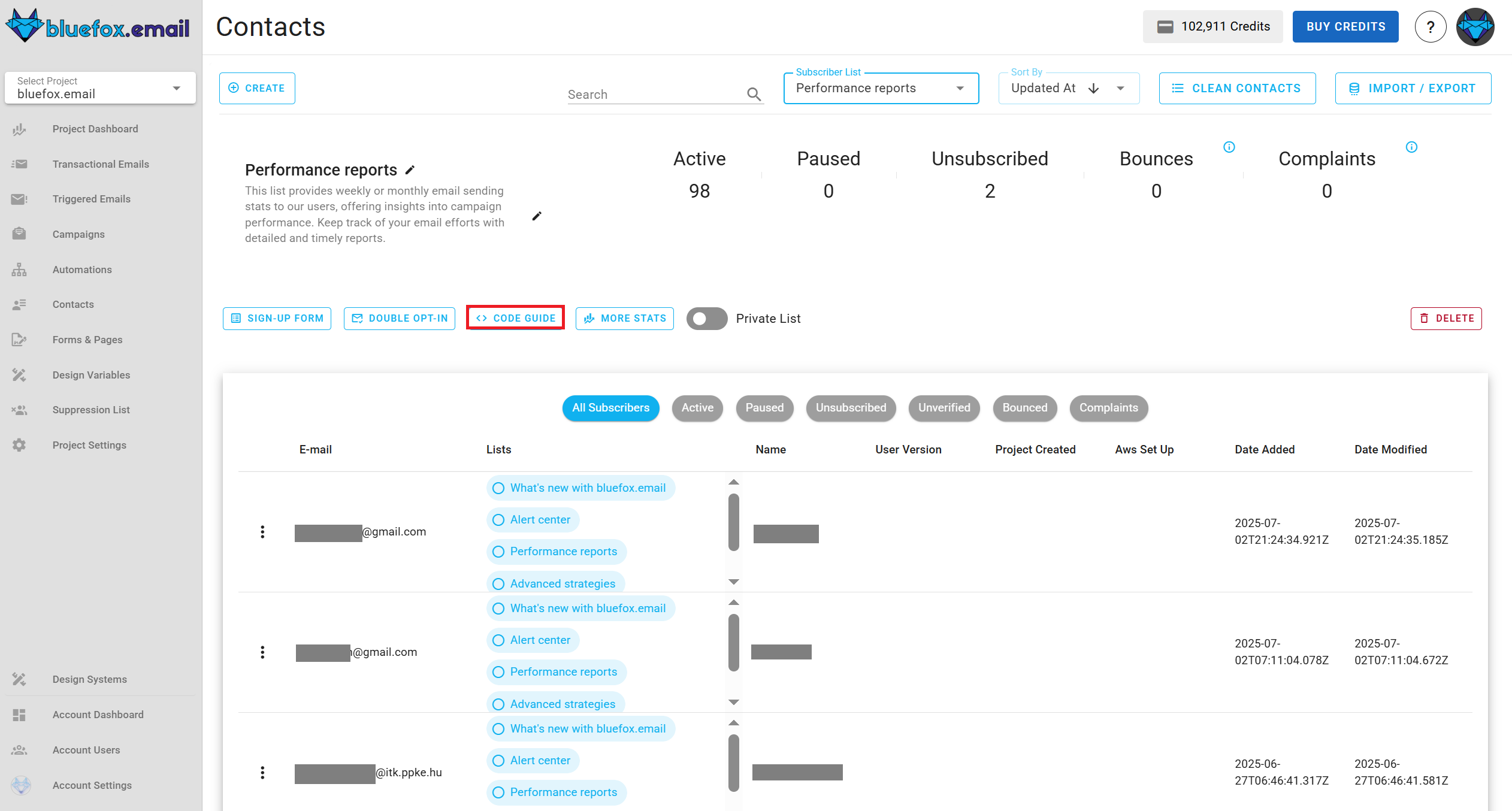1512x811 pixels.
Task: Navigate to Automations
Action: (x=82, y=270)
